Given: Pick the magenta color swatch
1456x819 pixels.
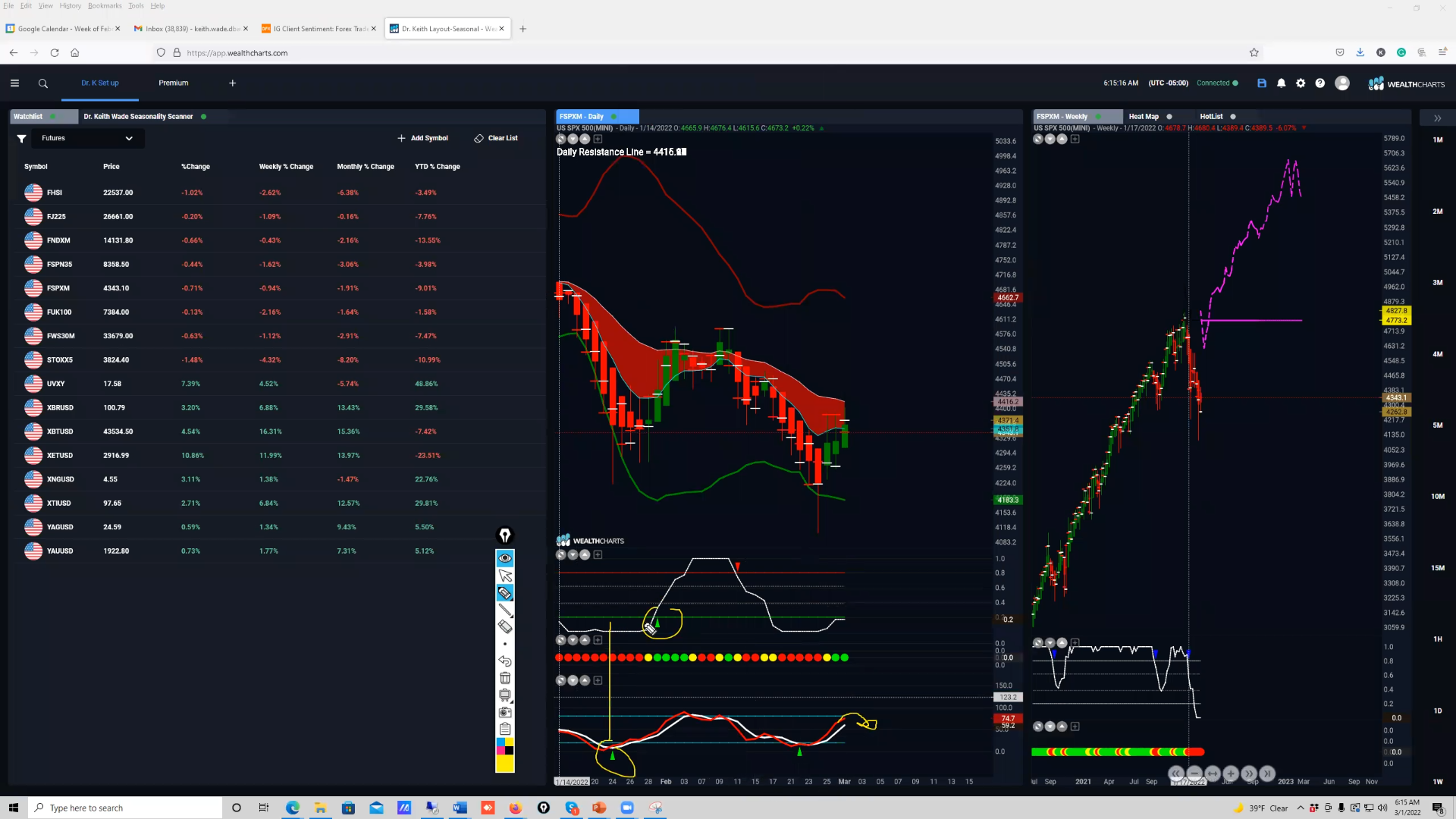Looking at the screenshot, I should [x=500, y=751].
